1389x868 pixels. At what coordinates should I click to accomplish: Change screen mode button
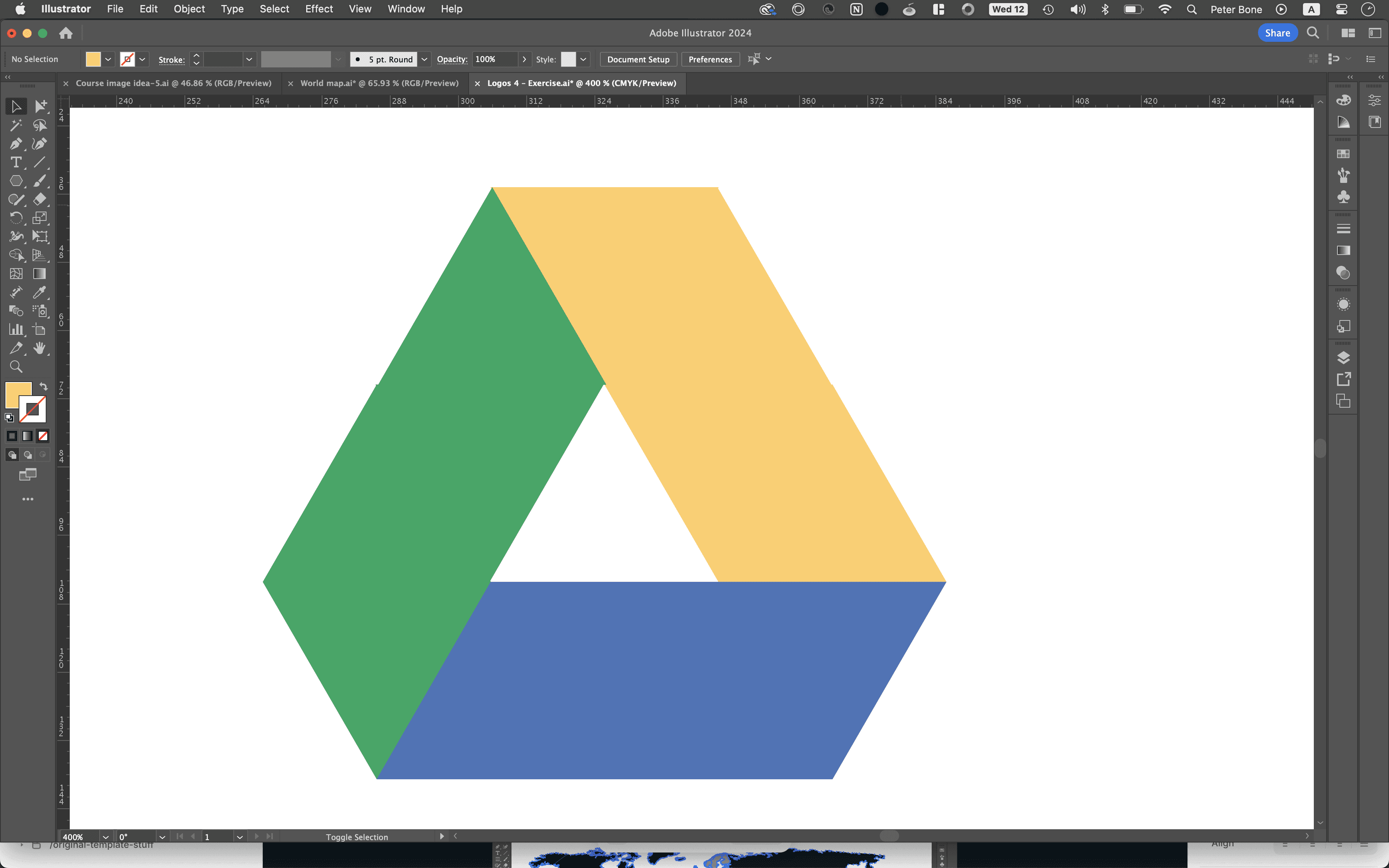pos(28,475)
